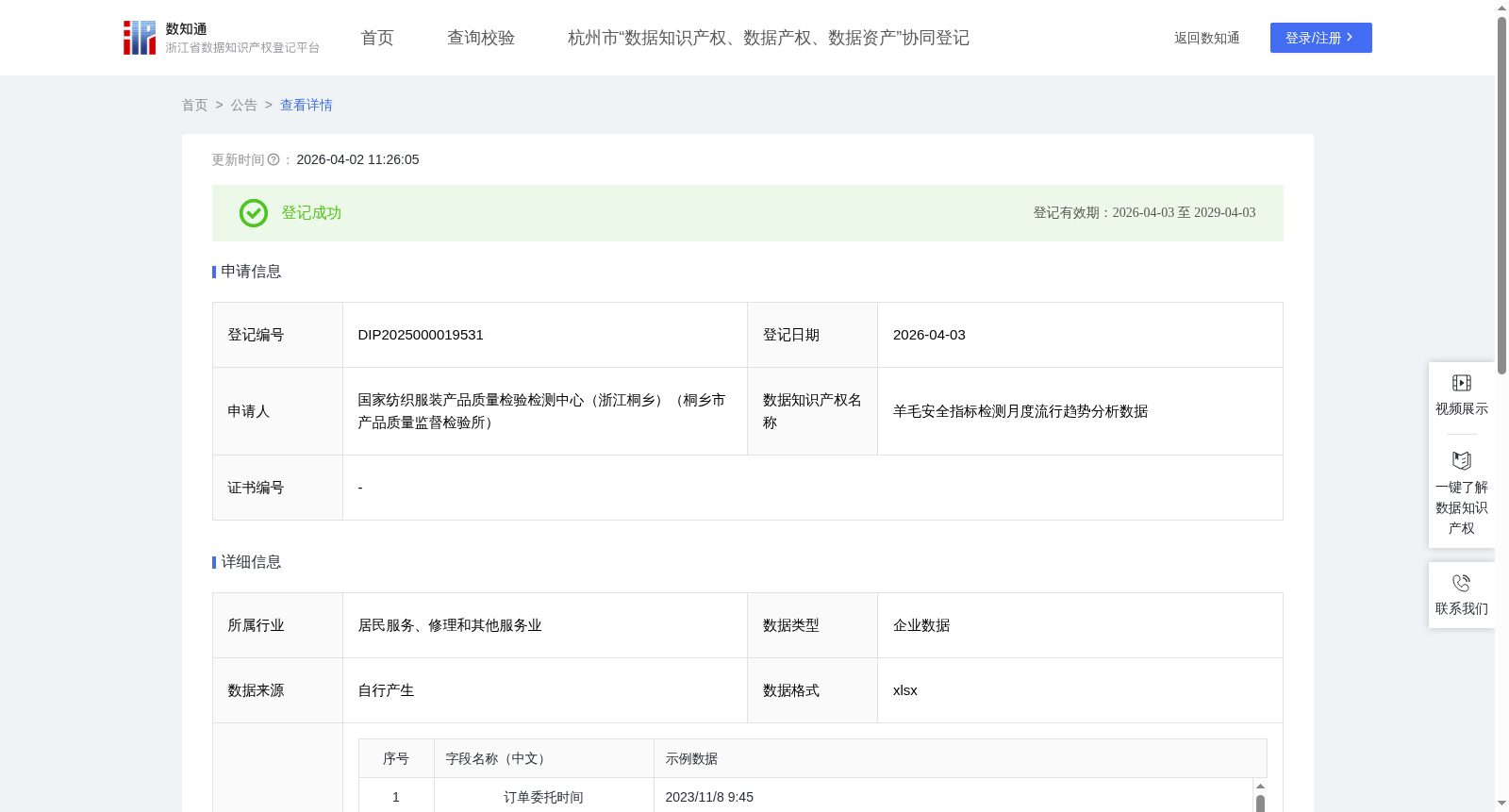Click the 登录/注册 button

(1321, 38)
